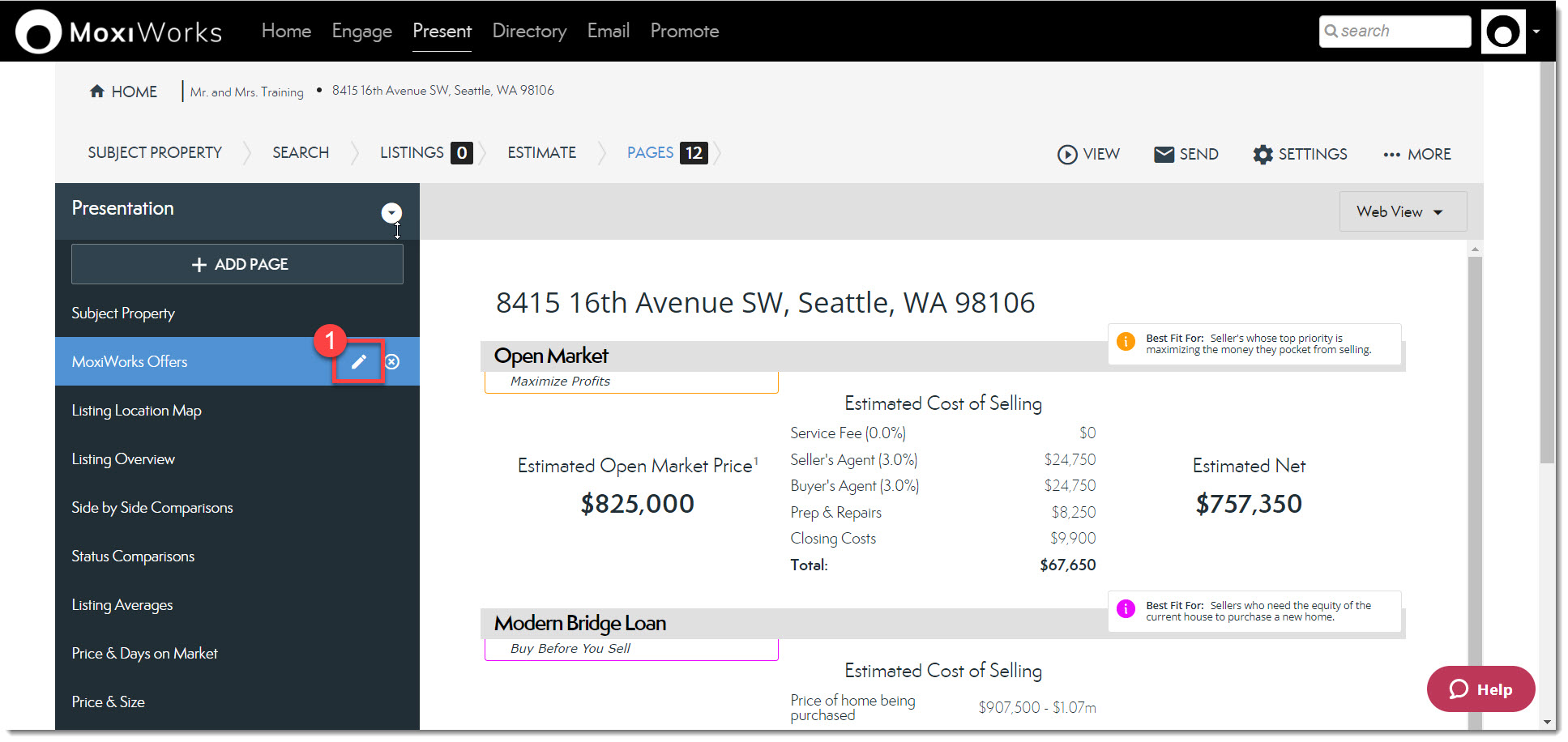Click the View play icon

[1067, 154]
